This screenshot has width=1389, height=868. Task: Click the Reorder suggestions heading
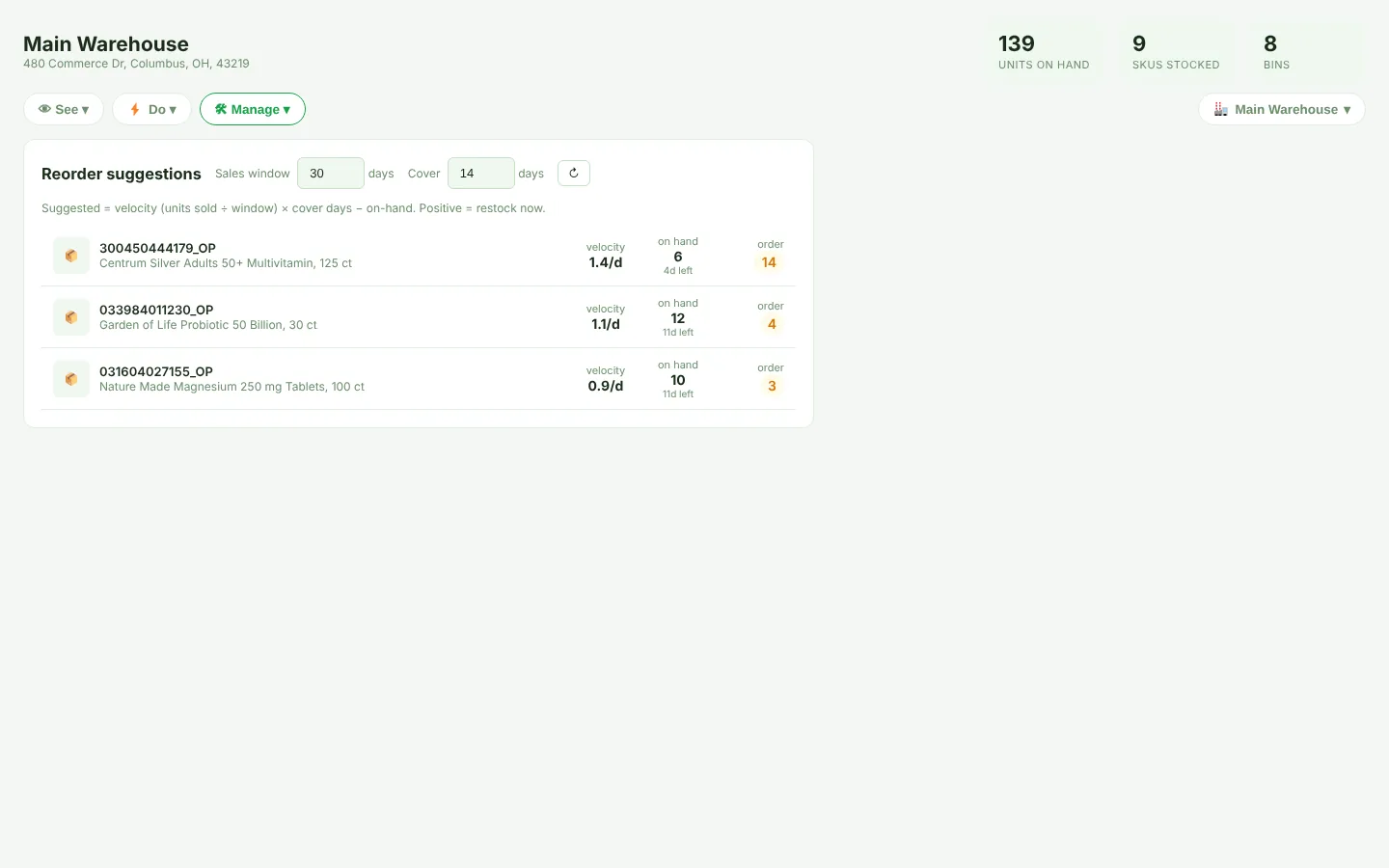coord(122,174)
